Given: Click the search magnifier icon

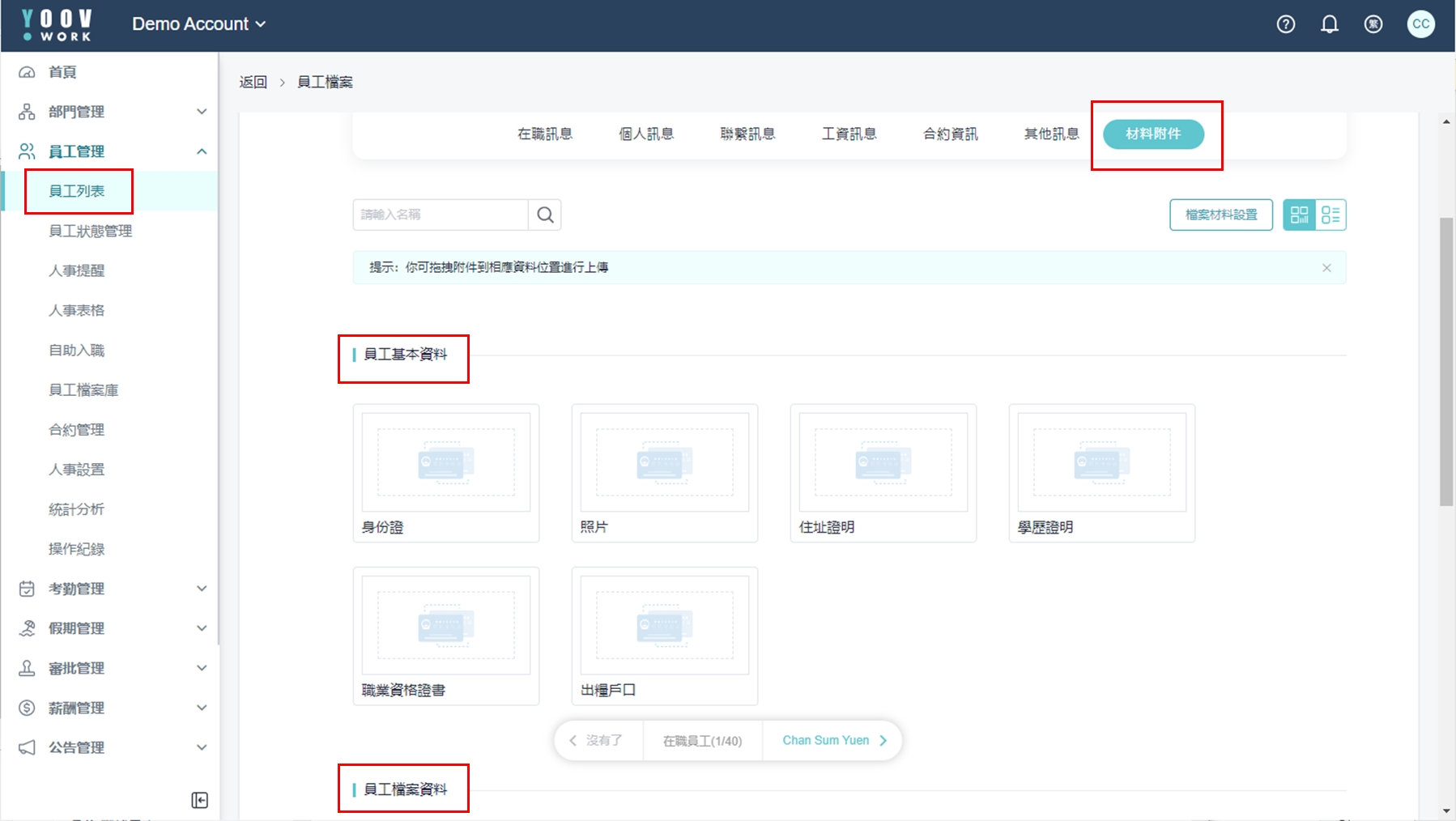Looking at the screenshot, I should pyautogui.click(x=545, y=215).
